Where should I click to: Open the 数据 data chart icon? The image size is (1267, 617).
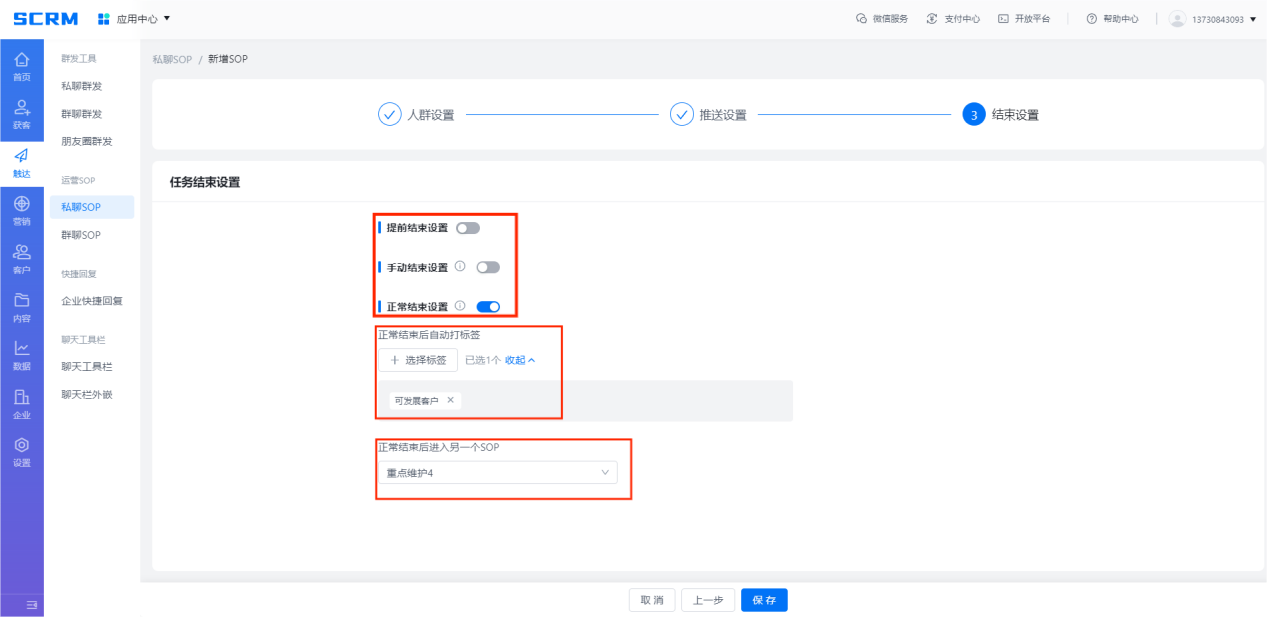pos(21,355)
